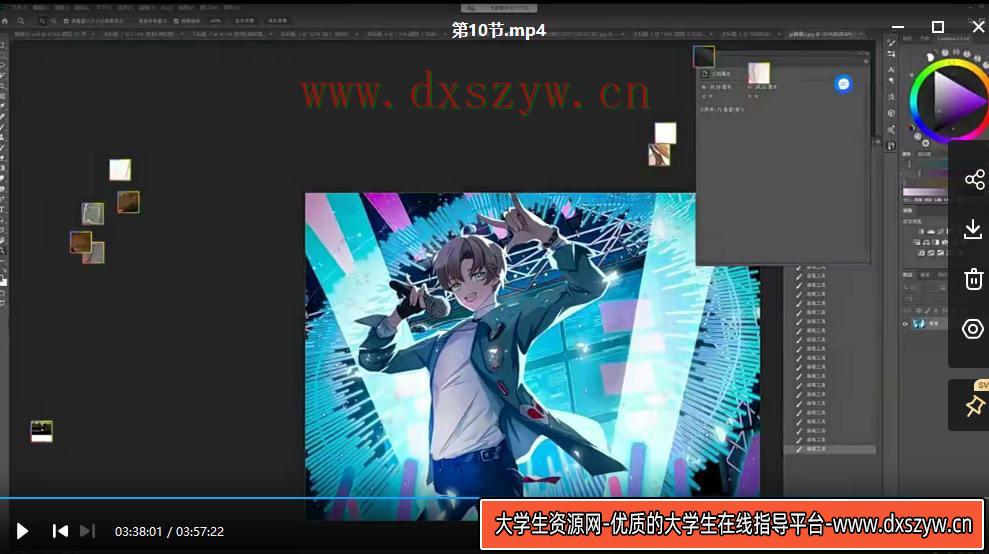989x554 pixels.
Task: Click the small thumbnail at bottom-left of canvas
Action: (x=42, y=431)
